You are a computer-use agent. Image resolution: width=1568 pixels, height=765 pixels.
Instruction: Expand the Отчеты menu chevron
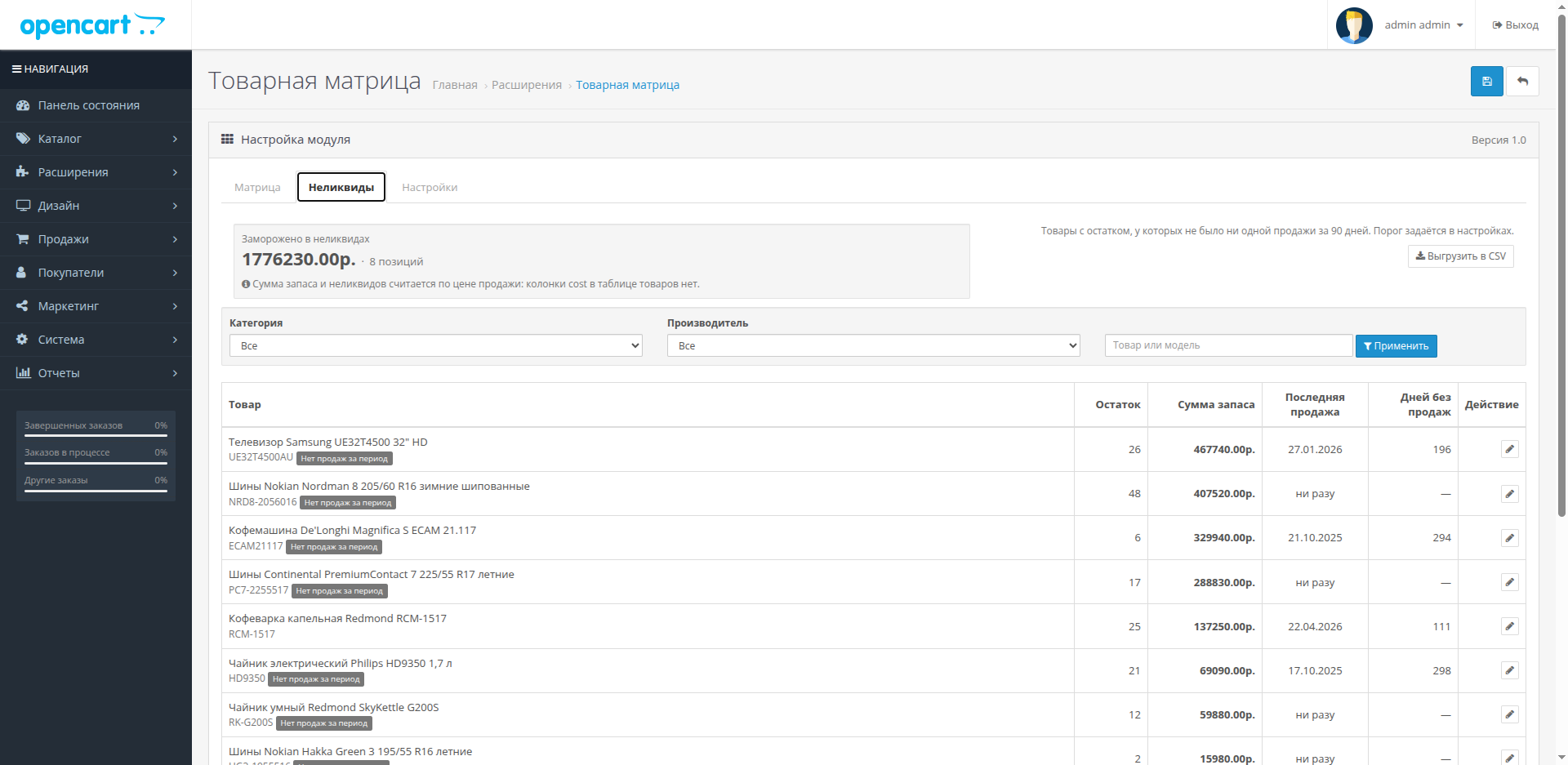coord(175,373)
